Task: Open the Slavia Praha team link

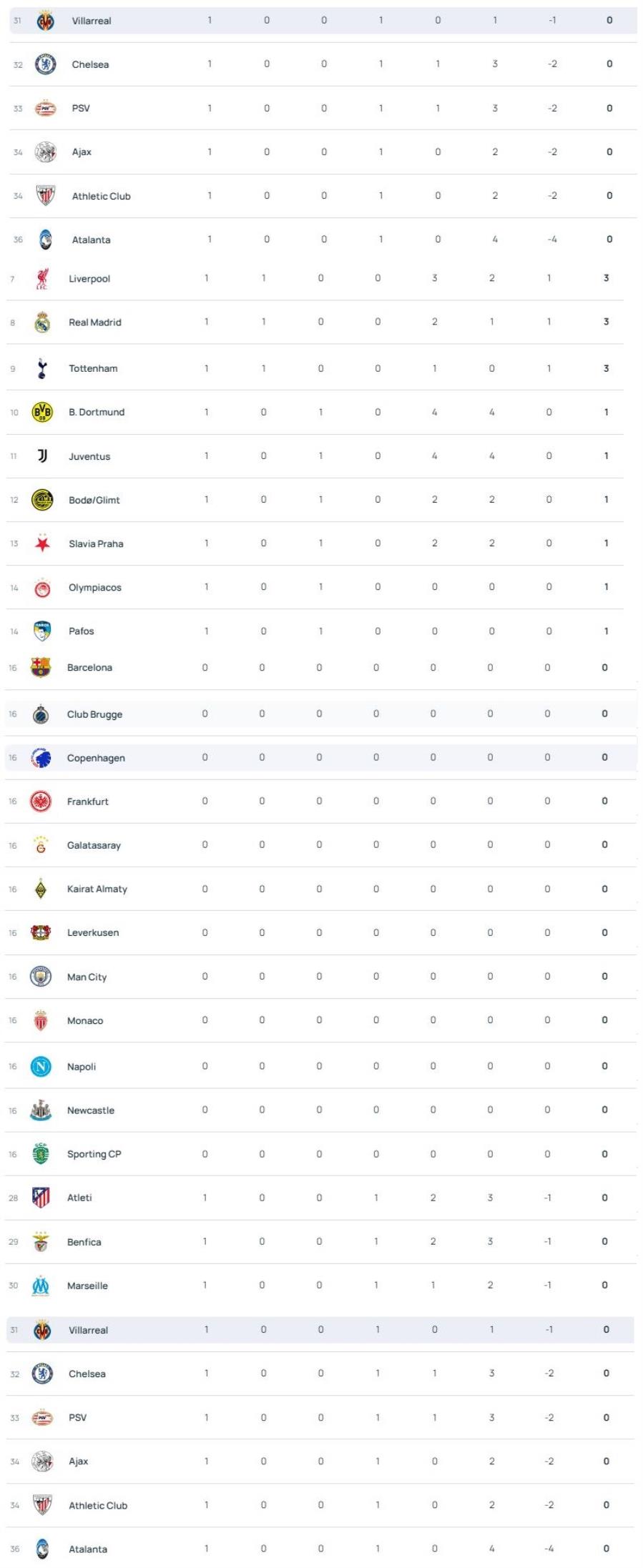Action: (x=96, y=544)
